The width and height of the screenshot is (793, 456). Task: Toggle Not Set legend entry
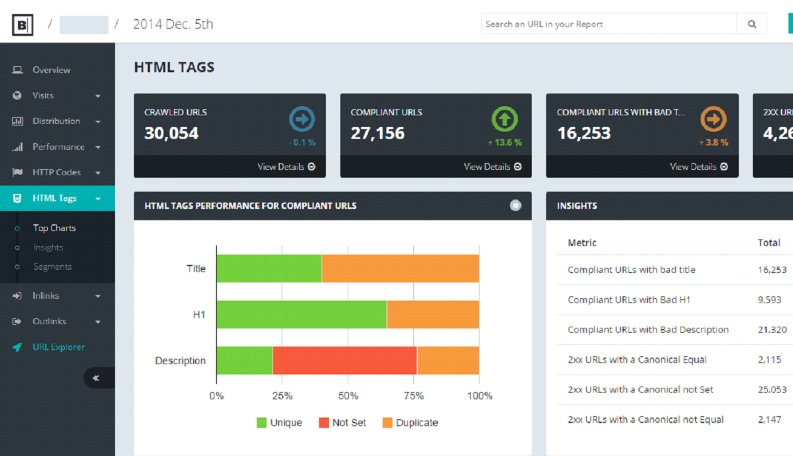(342, 423)
